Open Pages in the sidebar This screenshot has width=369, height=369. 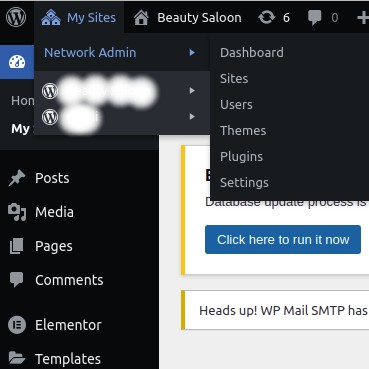(54, 246)
